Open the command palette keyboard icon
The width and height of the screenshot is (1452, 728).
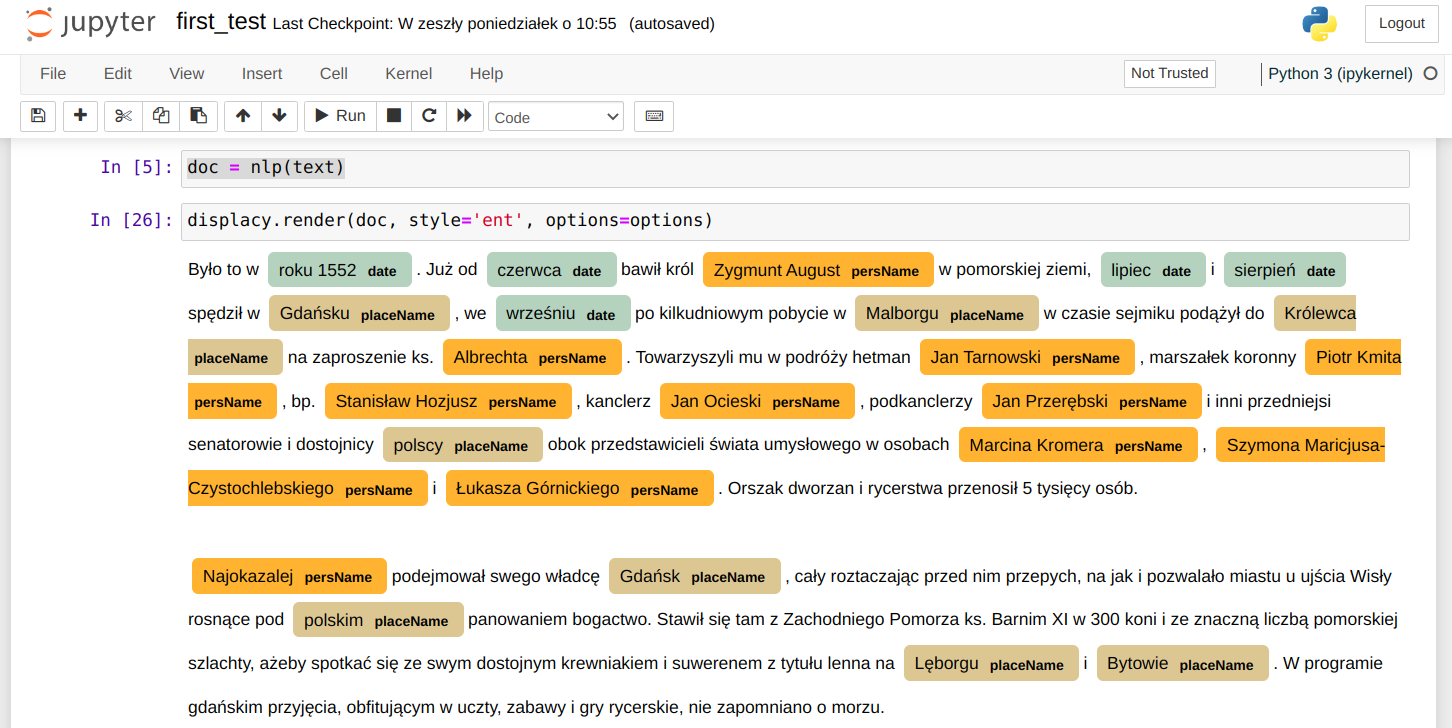[x=654, y=116]
